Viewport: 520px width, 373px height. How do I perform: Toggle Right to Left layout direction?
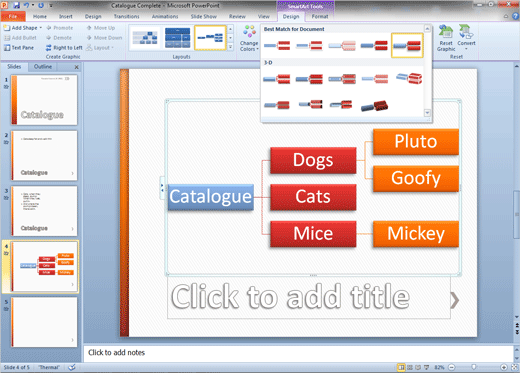[x=64, y=48]
